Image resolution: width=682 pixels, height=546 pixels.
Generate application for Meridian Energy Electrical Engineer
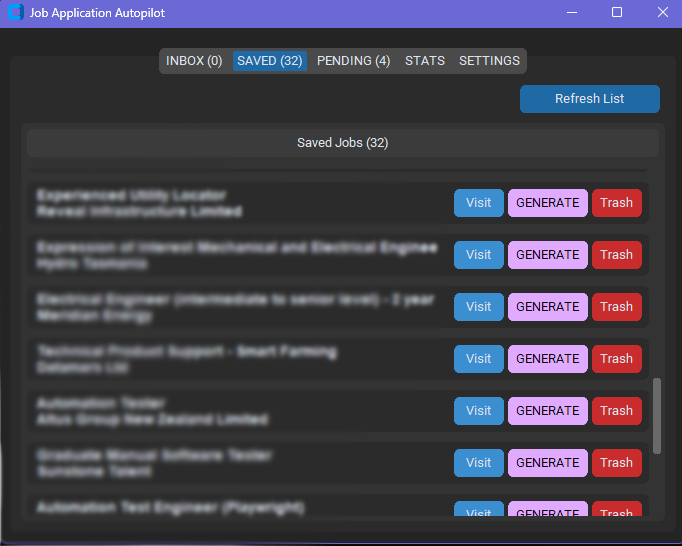[548, 307]
